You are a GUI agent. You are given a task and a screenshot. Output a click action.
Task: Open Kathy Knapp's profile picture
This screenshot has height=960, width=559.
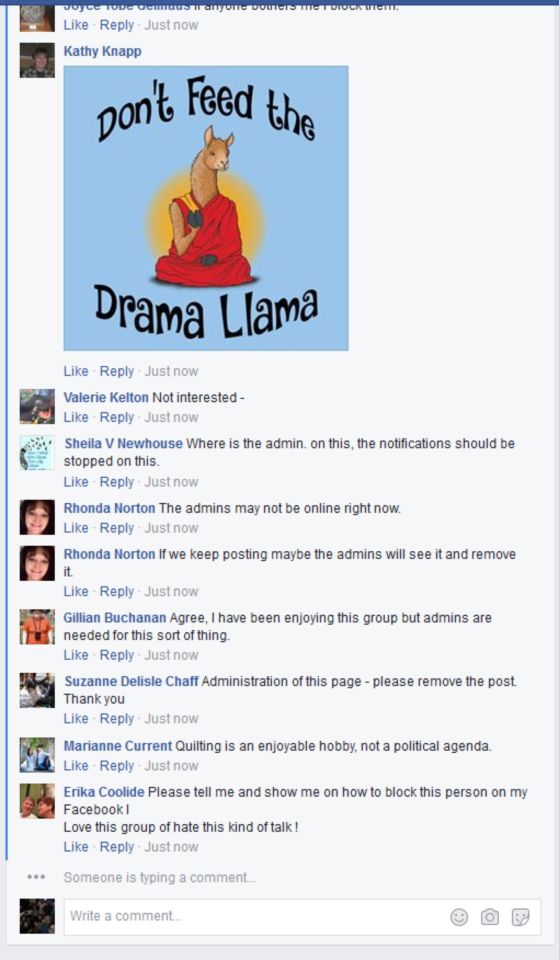point(37,61)
